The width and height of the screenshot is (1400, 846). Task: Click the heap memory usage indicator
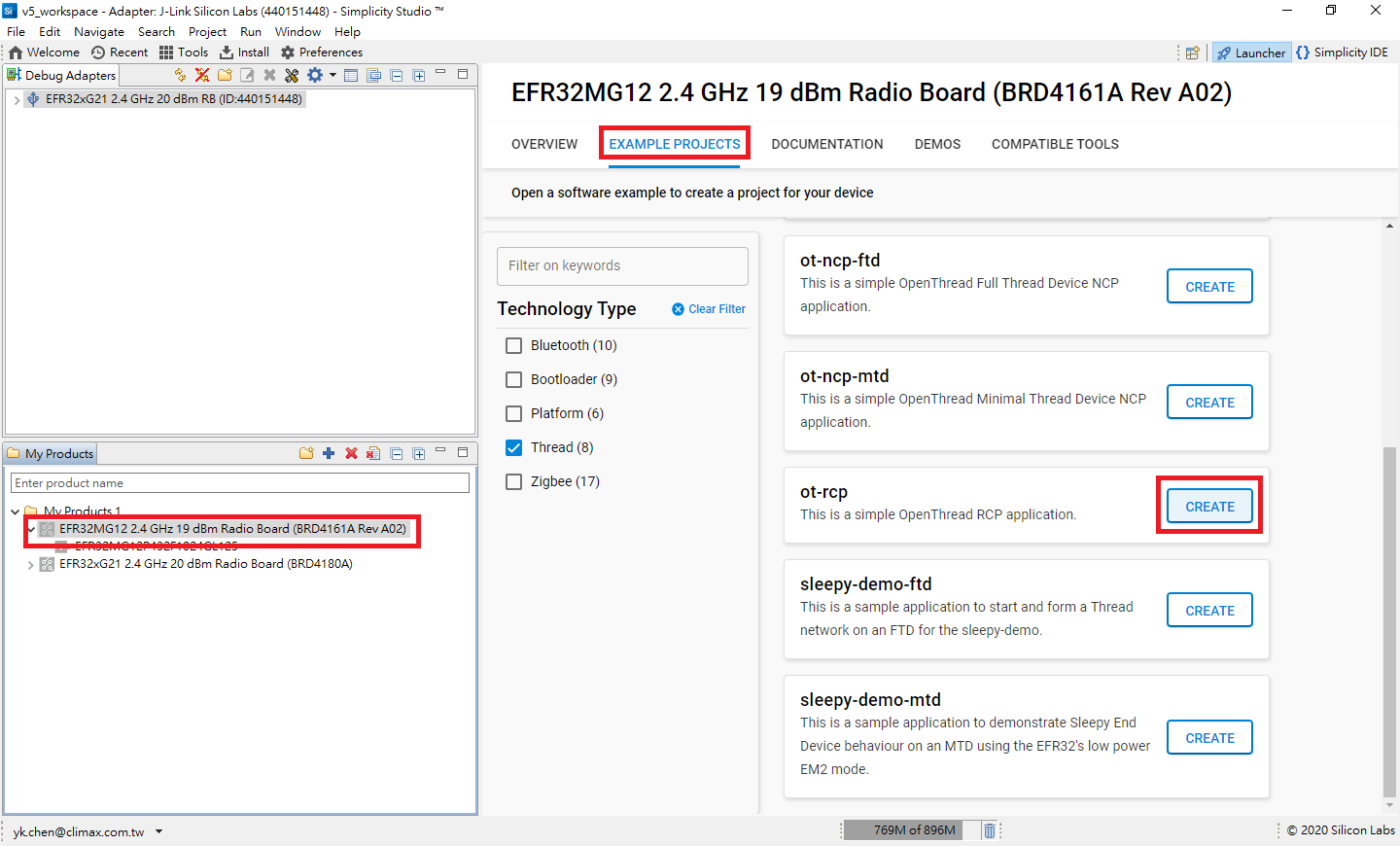tap(902, 829)
